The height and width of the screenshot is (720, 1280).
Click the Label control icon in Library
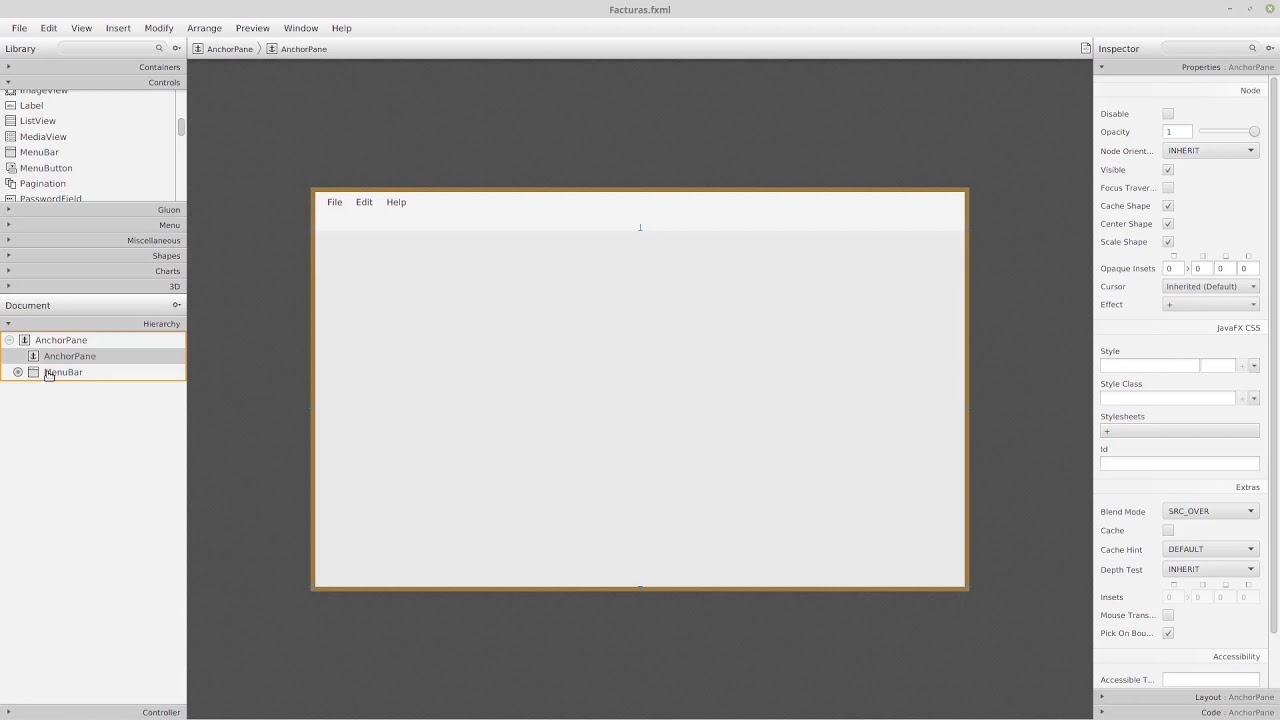pos(11,105)
